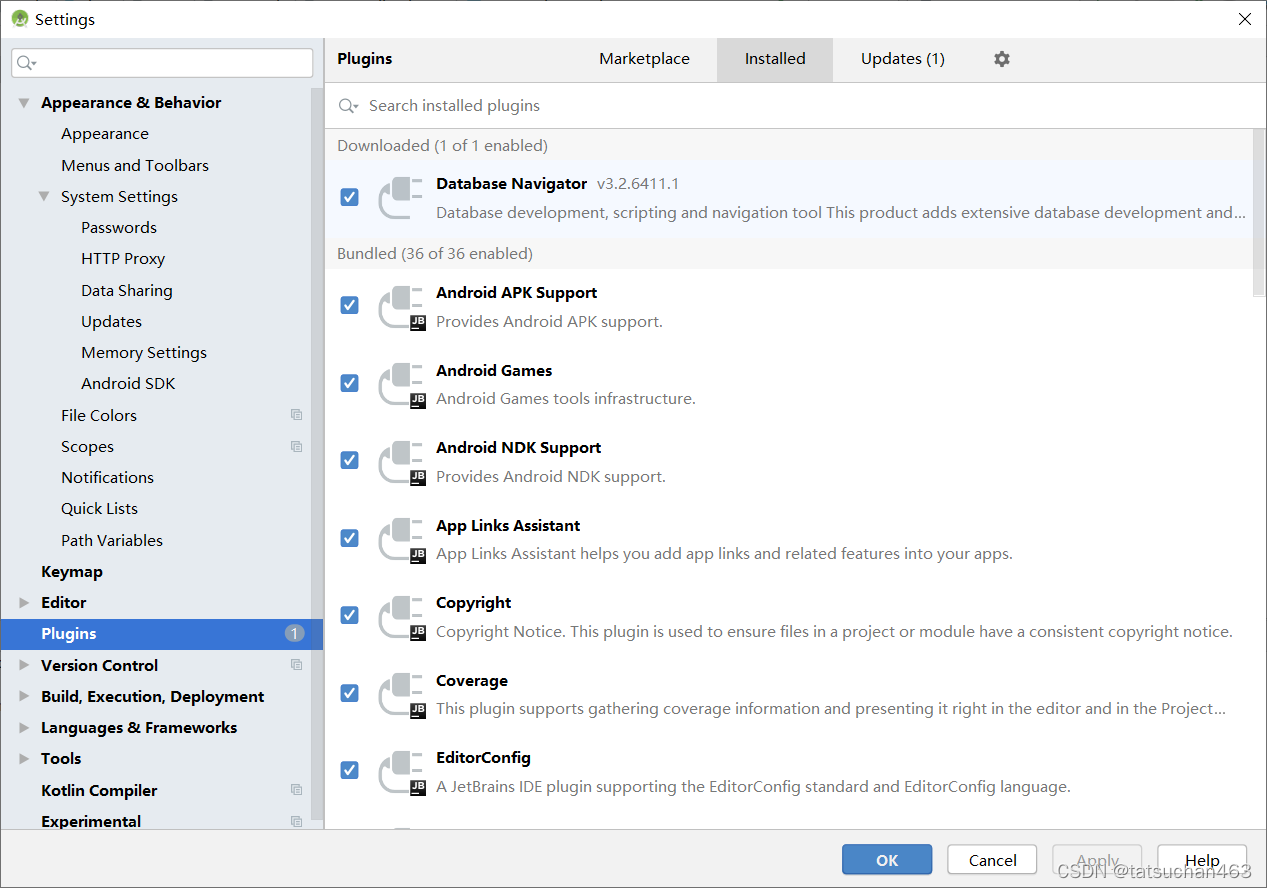
Task: Open the Notifications settings
Action: point(107,478)
